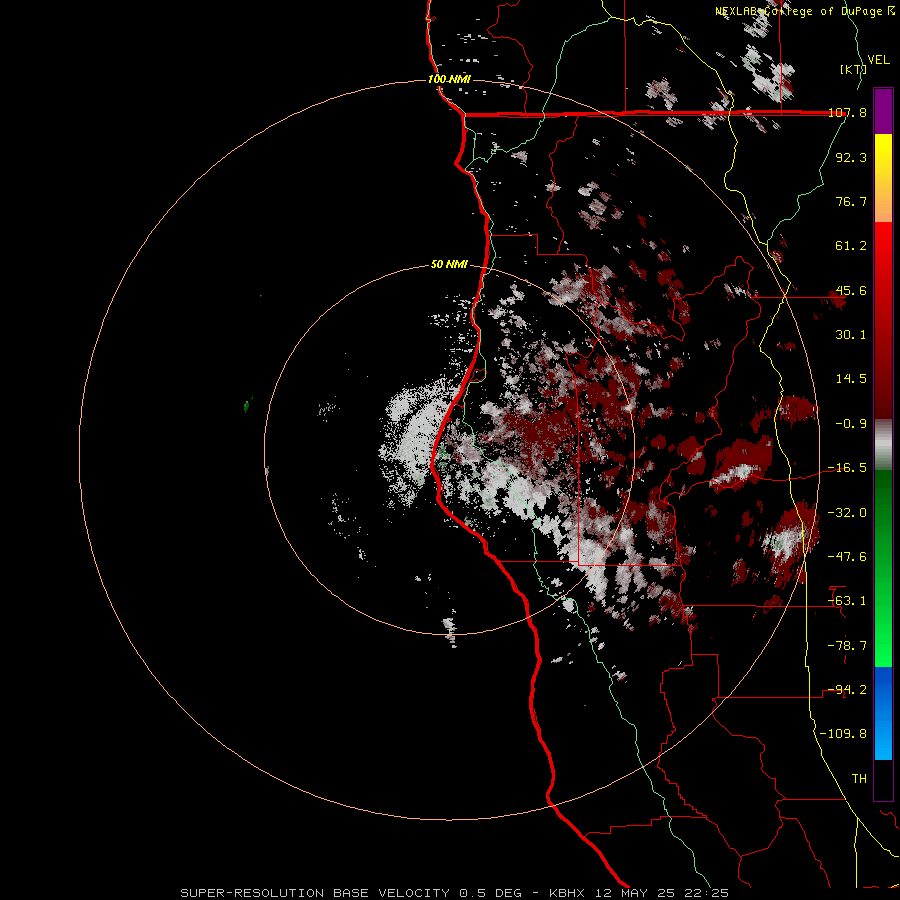Select the -94.2 scale value
This screenshot has height=900, width=900.
point(847,690)
